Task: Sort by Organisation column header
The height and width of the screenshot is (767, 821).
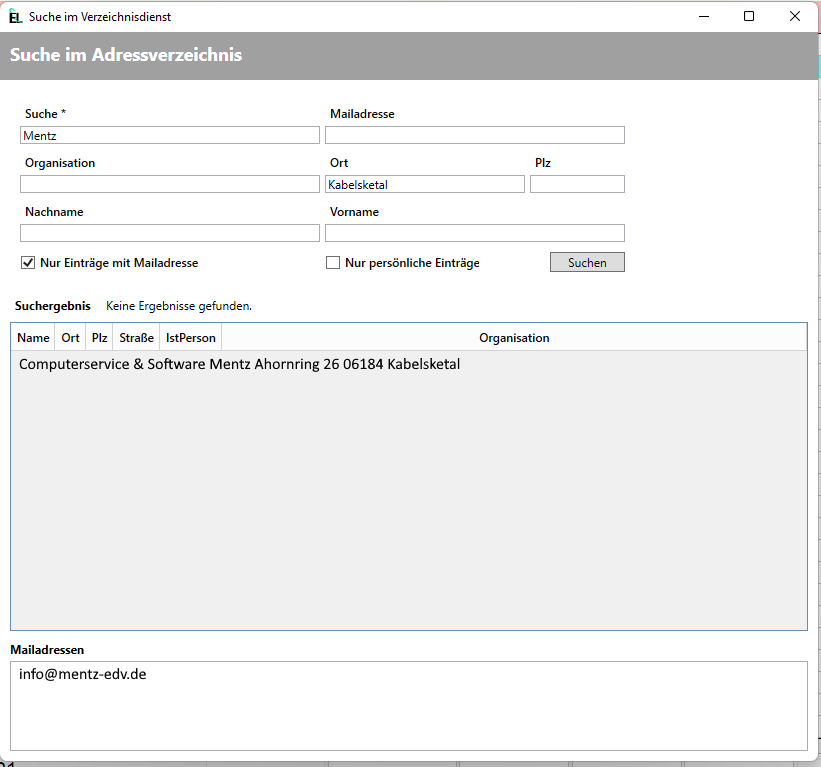Action: click(x=514, y=338)
